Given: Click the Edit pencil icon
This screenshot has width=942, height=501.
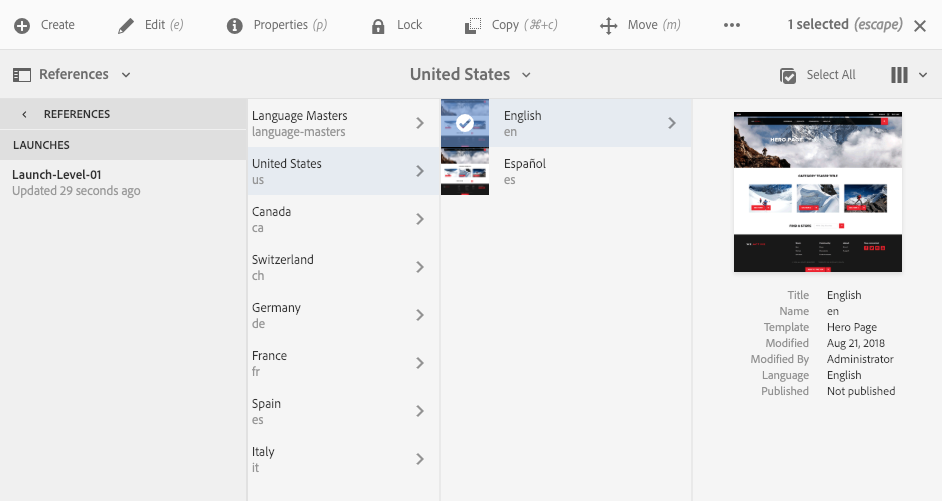Looking at the screenshot, I should 126,25.
